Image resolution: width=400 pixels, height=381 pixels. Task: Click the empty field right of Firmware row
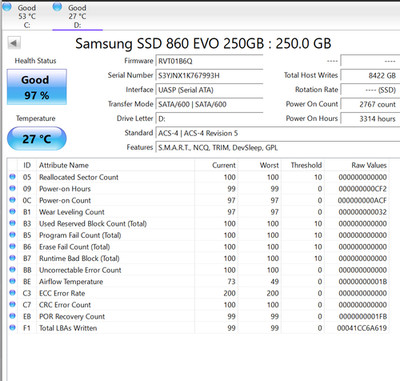370,61
